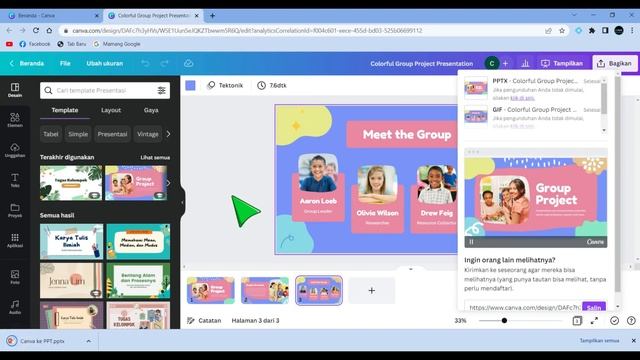Switch to the Gaya tab
Image resolution: width=640 pixels, height=360 pixels.
tap(151, 110)
